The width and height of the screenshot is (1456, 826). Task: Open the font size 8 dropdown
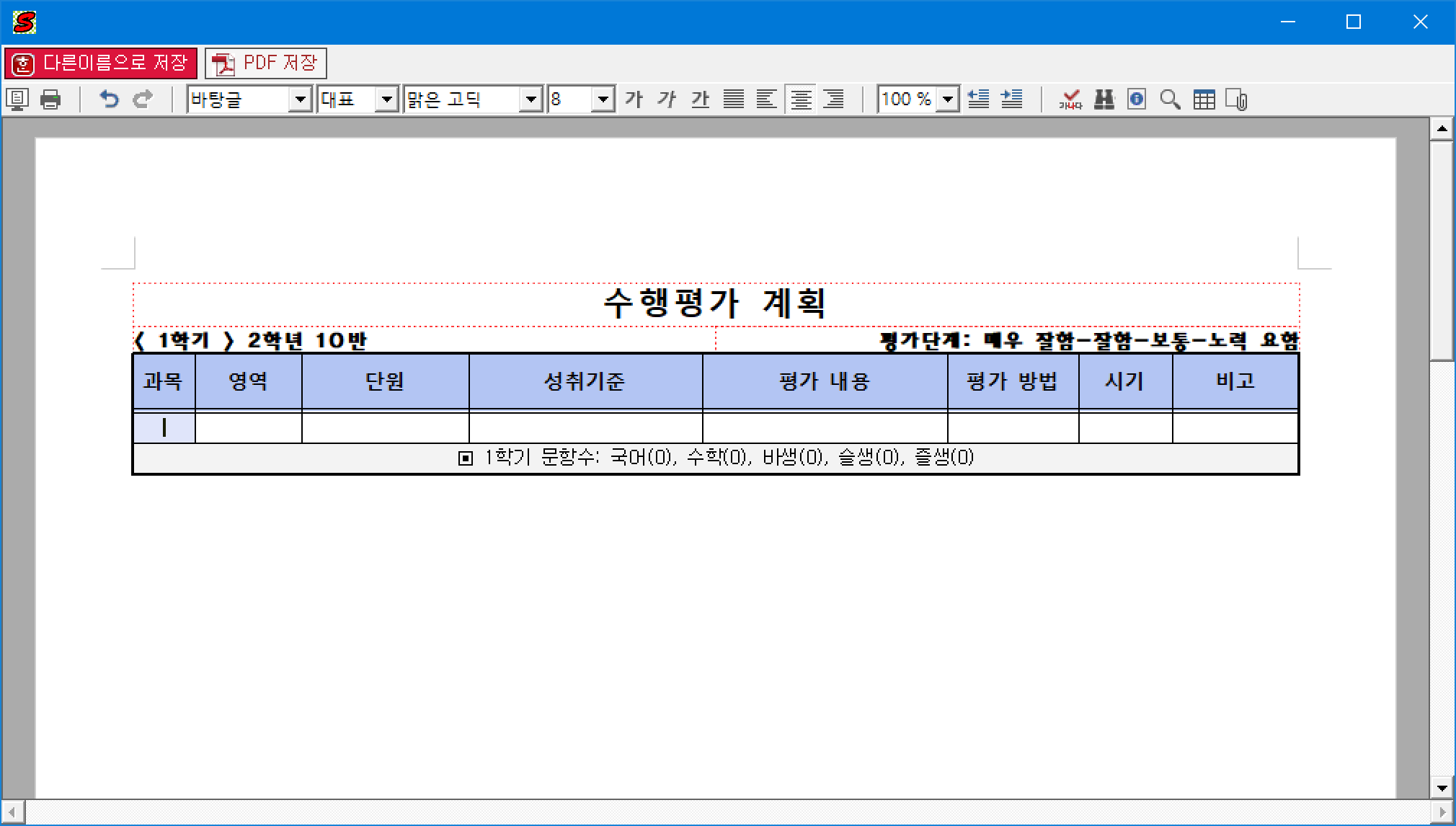pyautogui.click(x=603, y=99)
